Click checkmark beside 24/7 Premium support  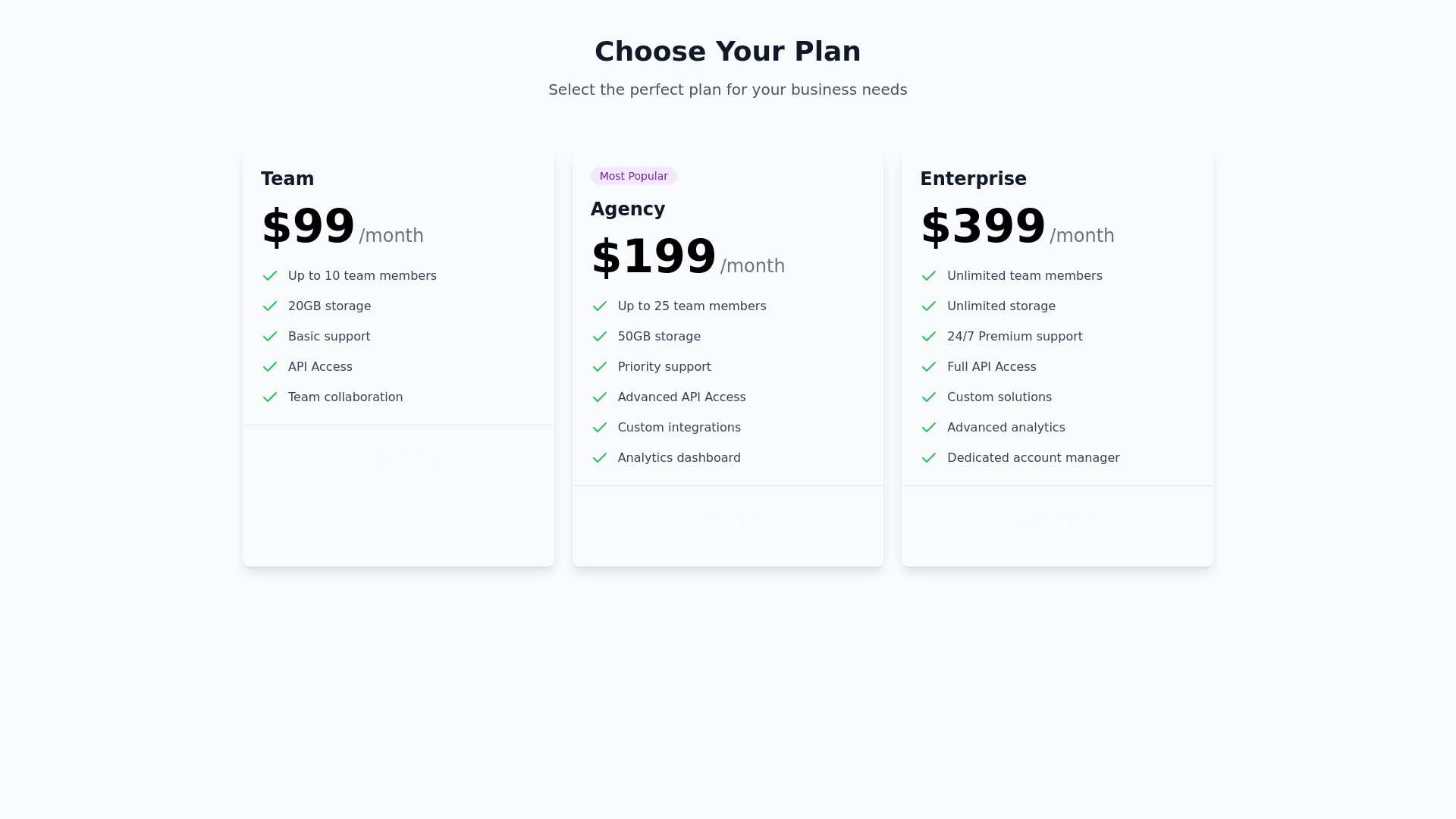929,337
